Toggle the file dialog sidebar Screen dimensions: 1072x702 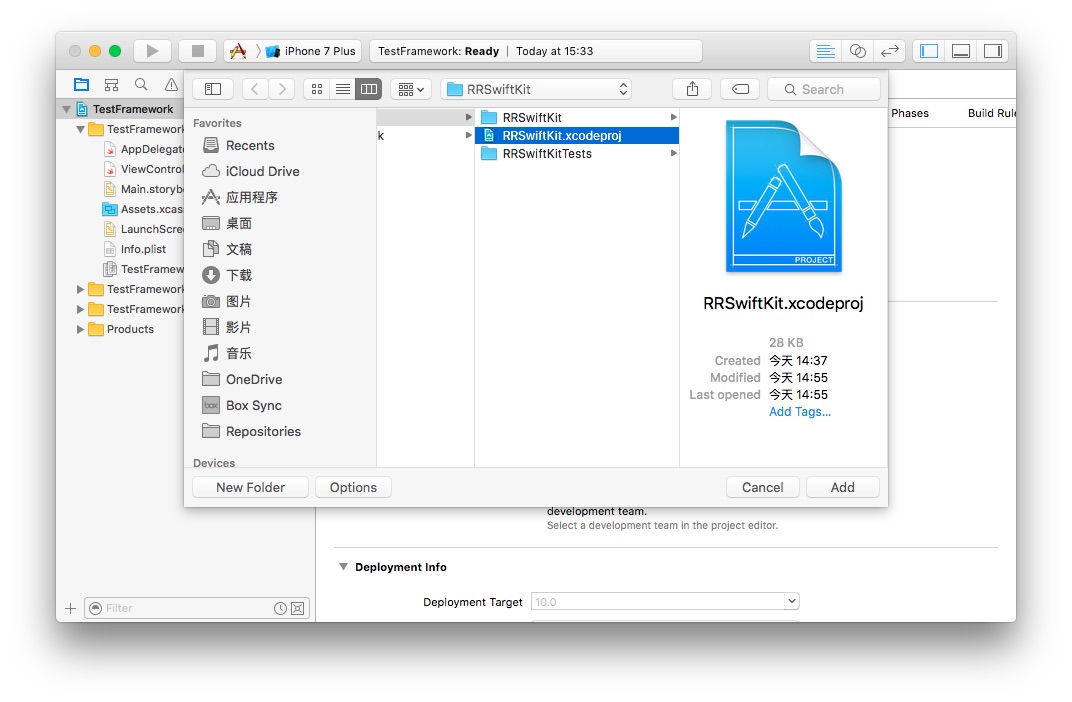(x=213, y=90)
